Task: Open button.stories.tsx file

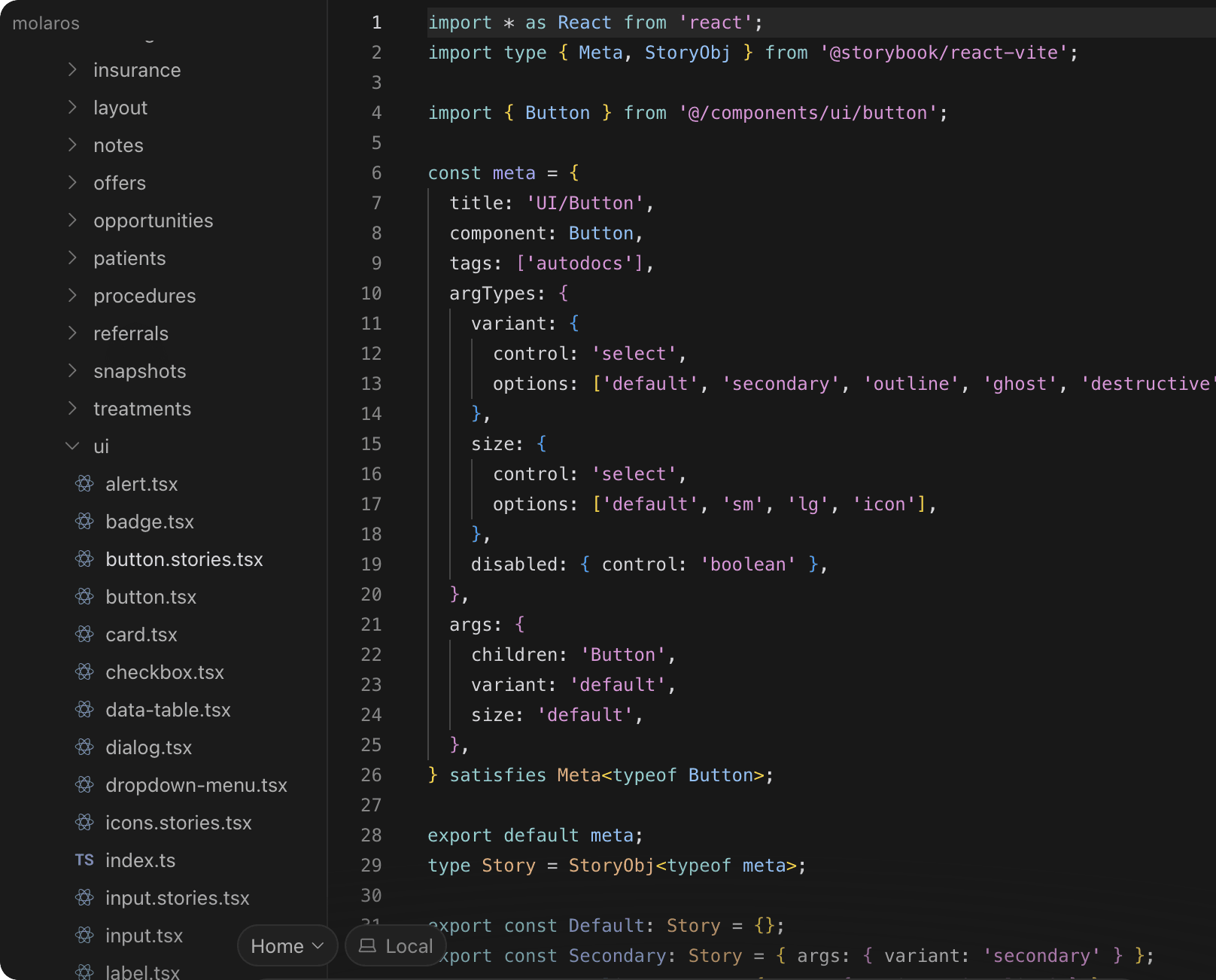Action: tap(184, 559)
